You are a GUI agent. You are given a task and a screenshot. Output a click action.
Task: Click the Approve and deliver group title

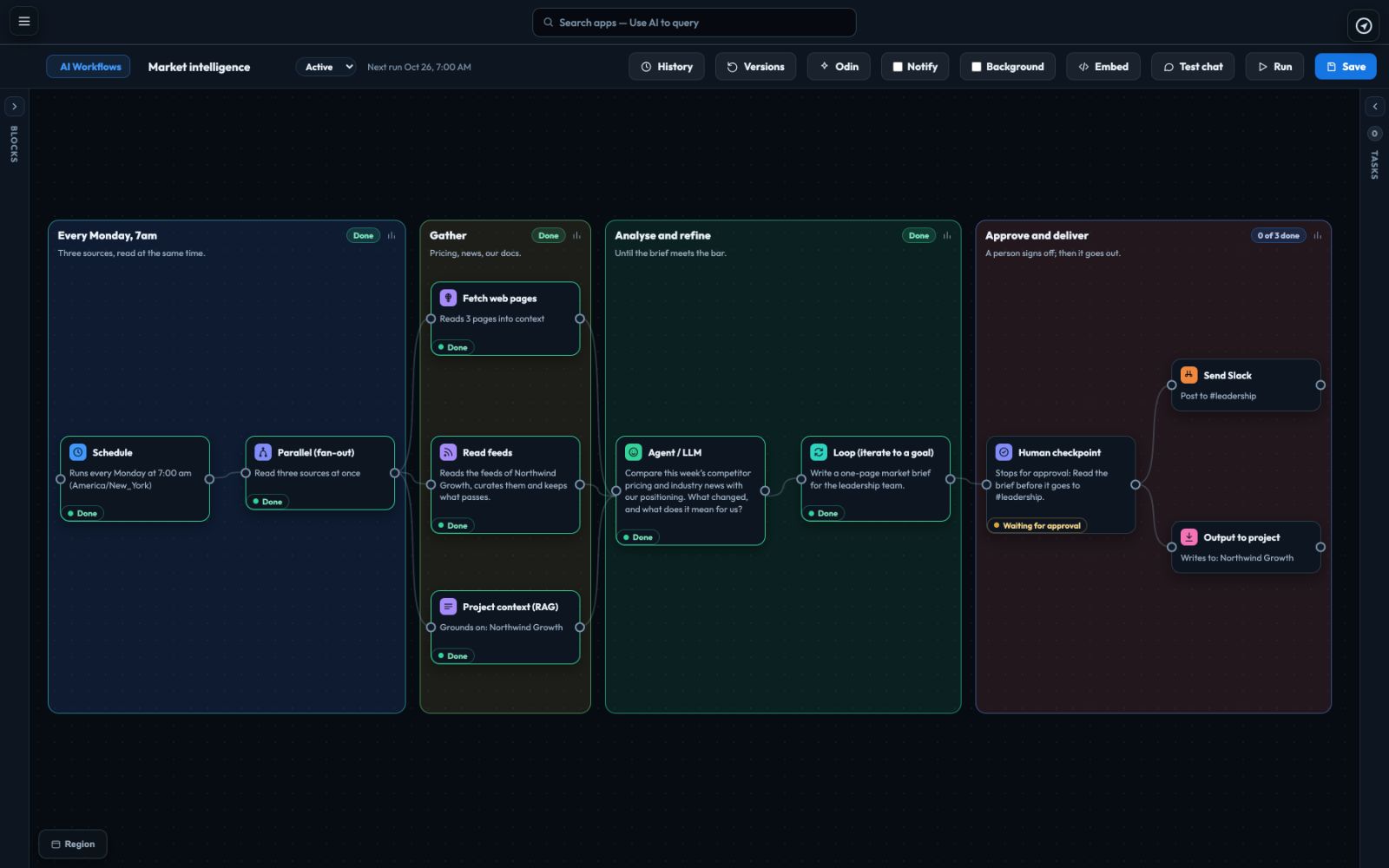pyautogui.click(x=1037, y=235)
